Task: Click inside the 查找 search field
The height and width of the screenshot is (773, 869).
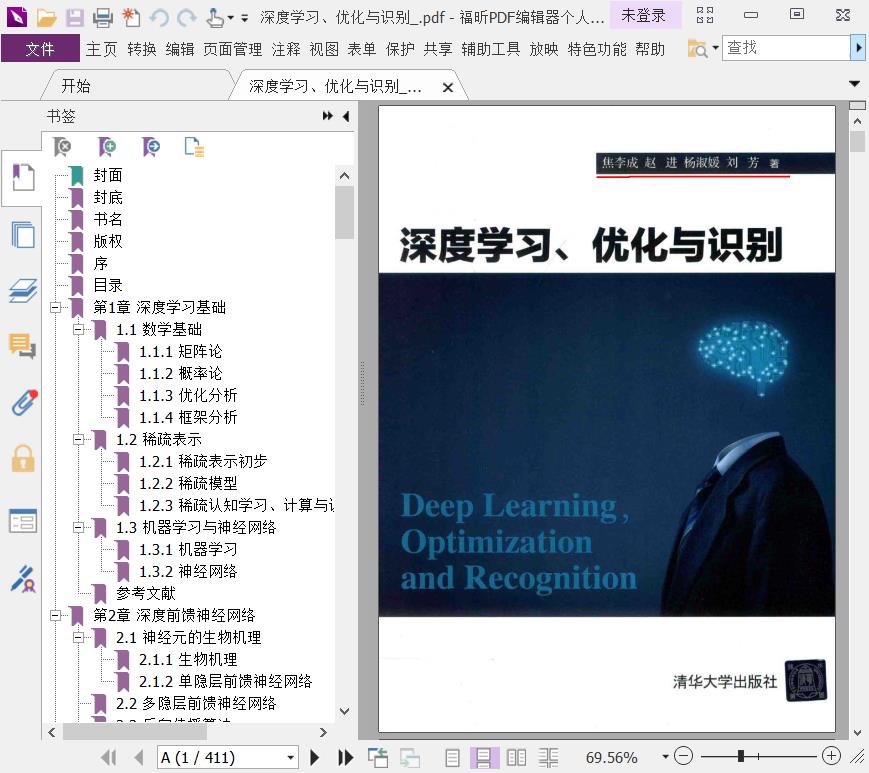Action: (x=785, y=48)
